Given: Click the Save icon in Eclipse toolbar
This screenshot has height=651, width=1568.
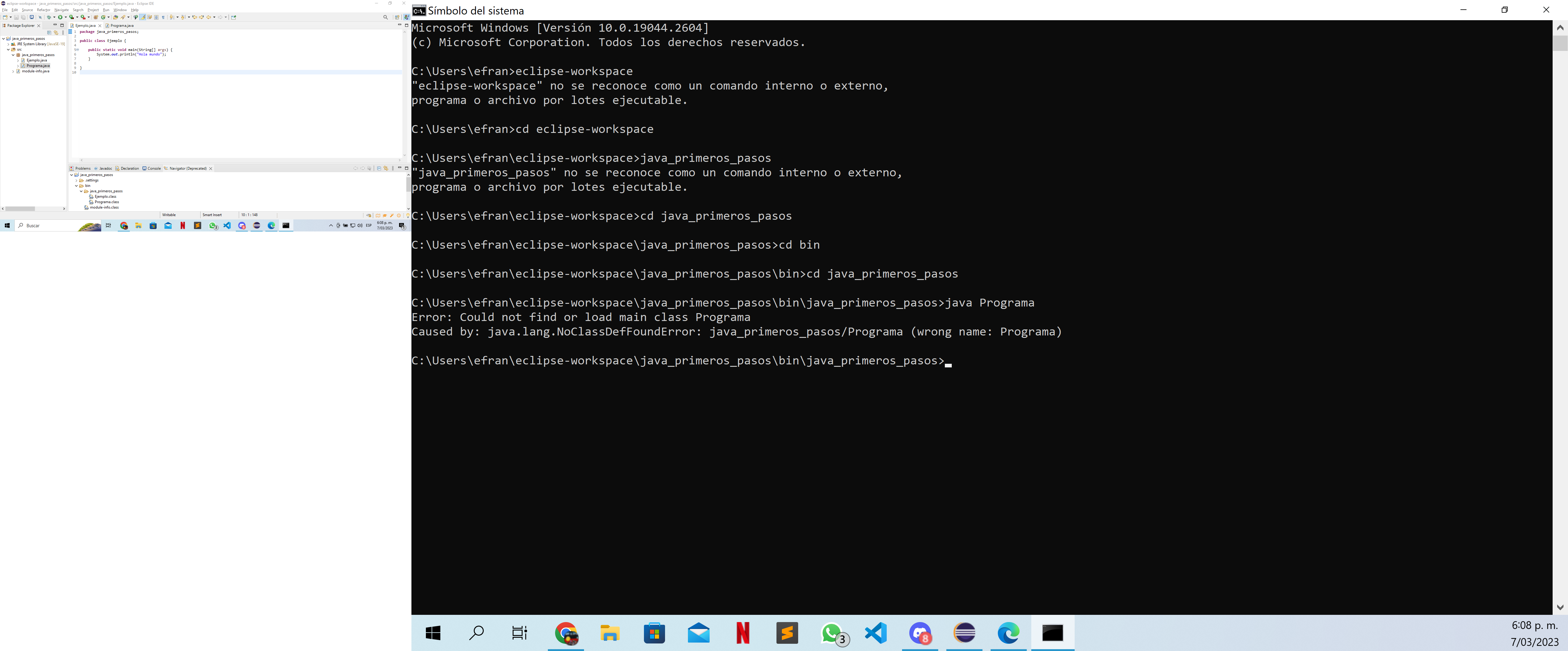Looking at the screenshot, I should pyautogui.click(x=17, y=17).
